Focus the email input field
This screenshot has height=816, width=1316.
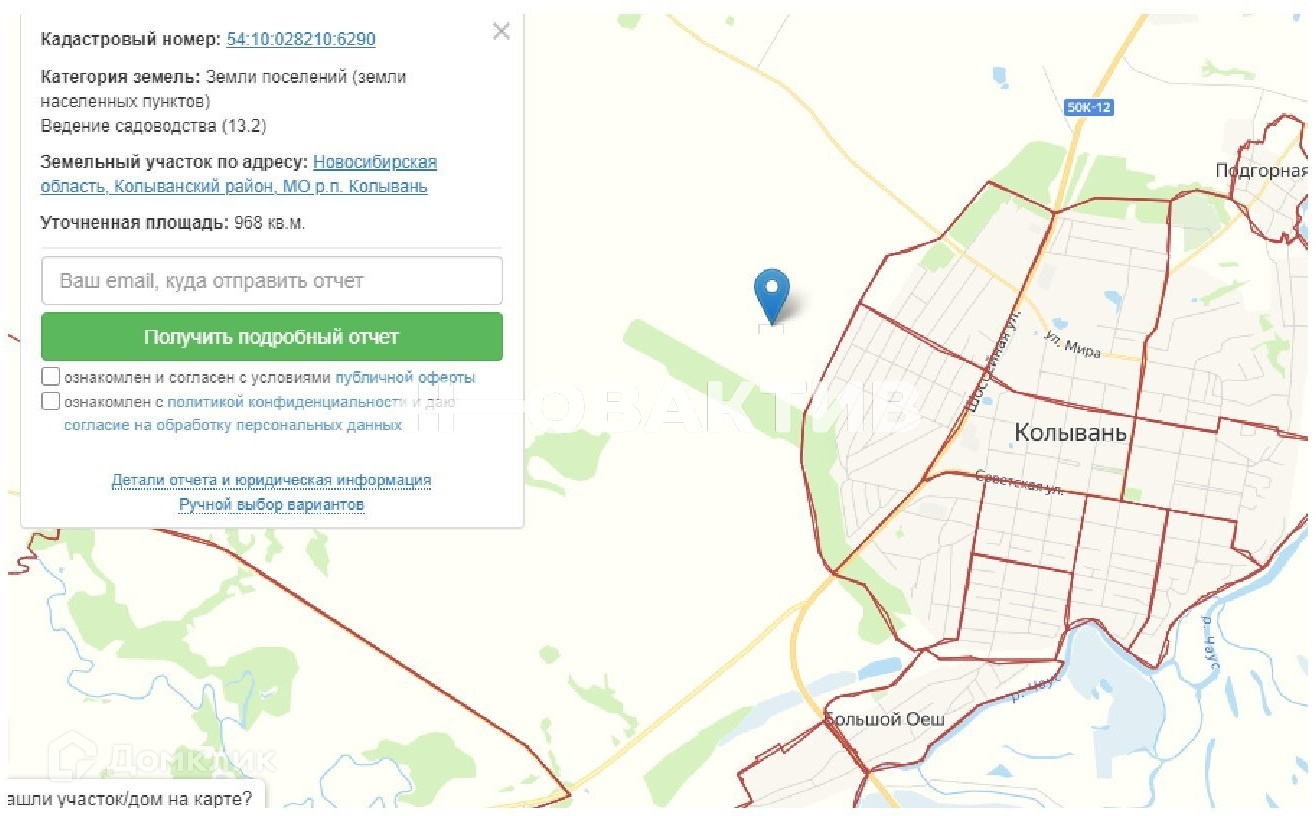(x=271, y=281)
